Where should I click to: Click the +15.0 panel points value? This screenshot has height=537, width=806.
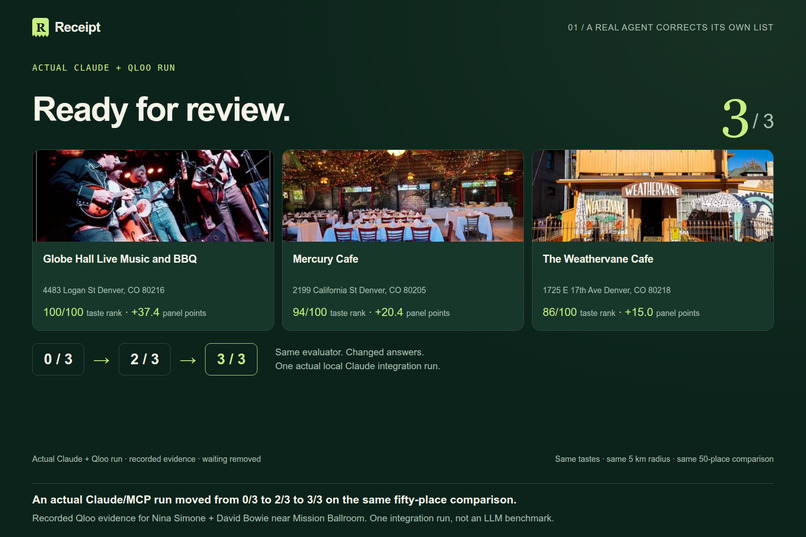(639, 312)
